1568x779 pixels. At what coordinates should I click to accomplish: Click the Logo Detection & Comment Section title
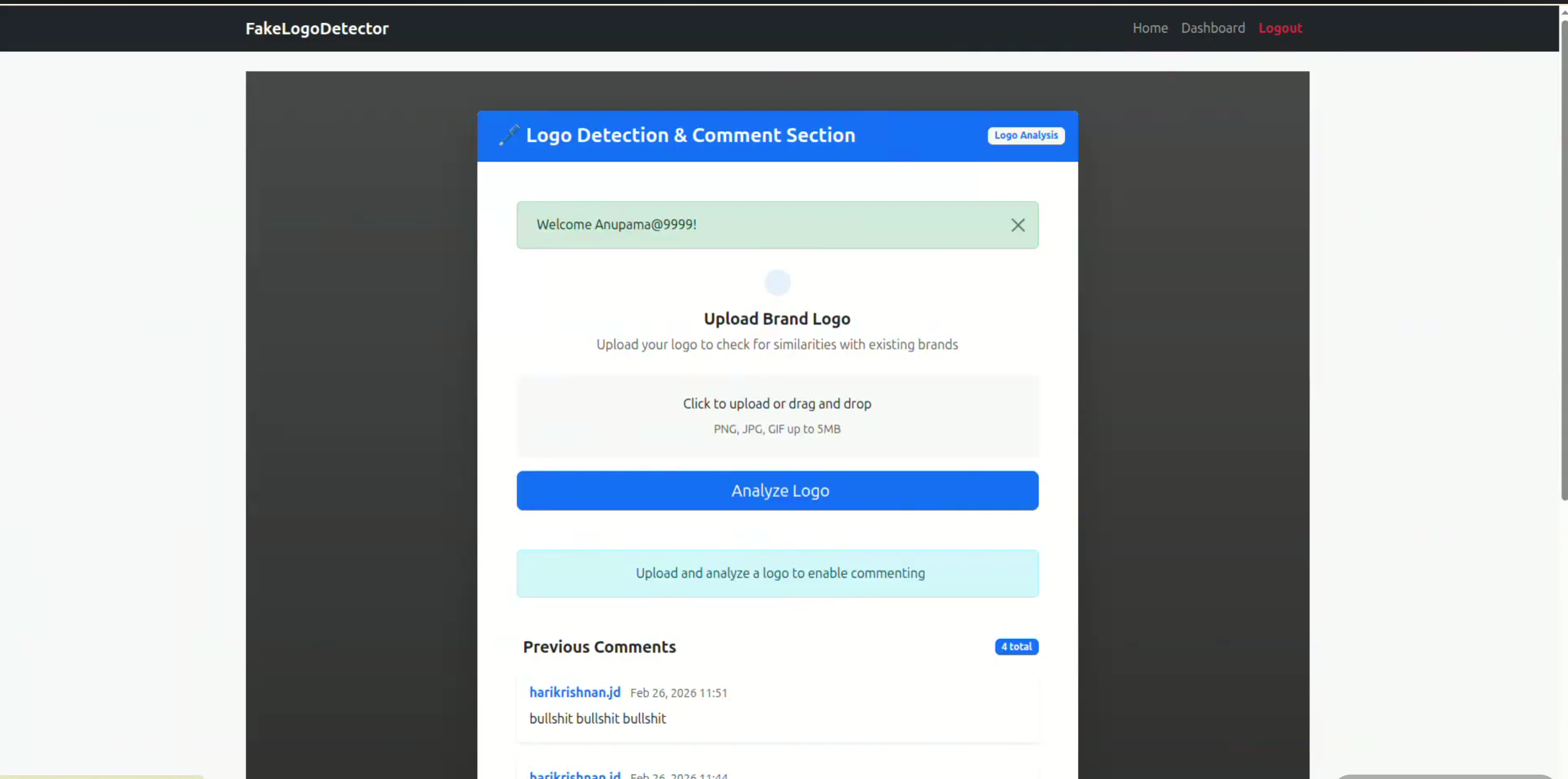(x=690, y=135)
